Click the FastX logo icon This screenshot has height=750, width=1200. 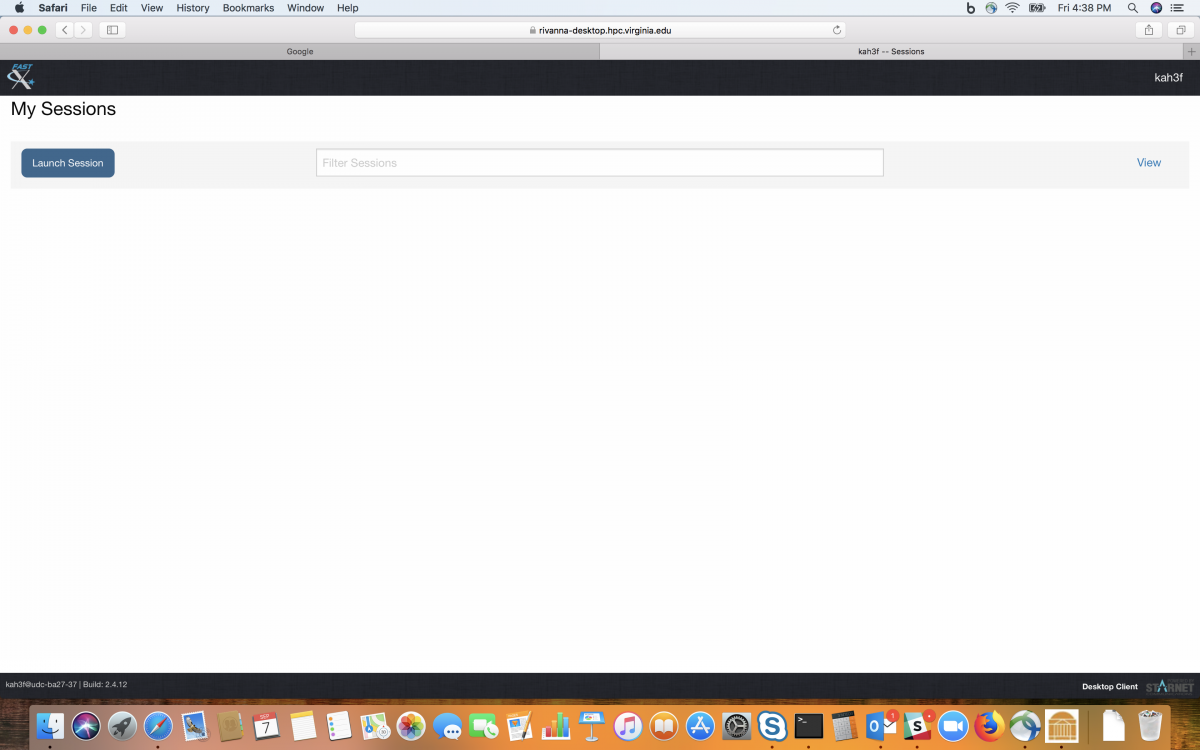[x=20, y=77]
